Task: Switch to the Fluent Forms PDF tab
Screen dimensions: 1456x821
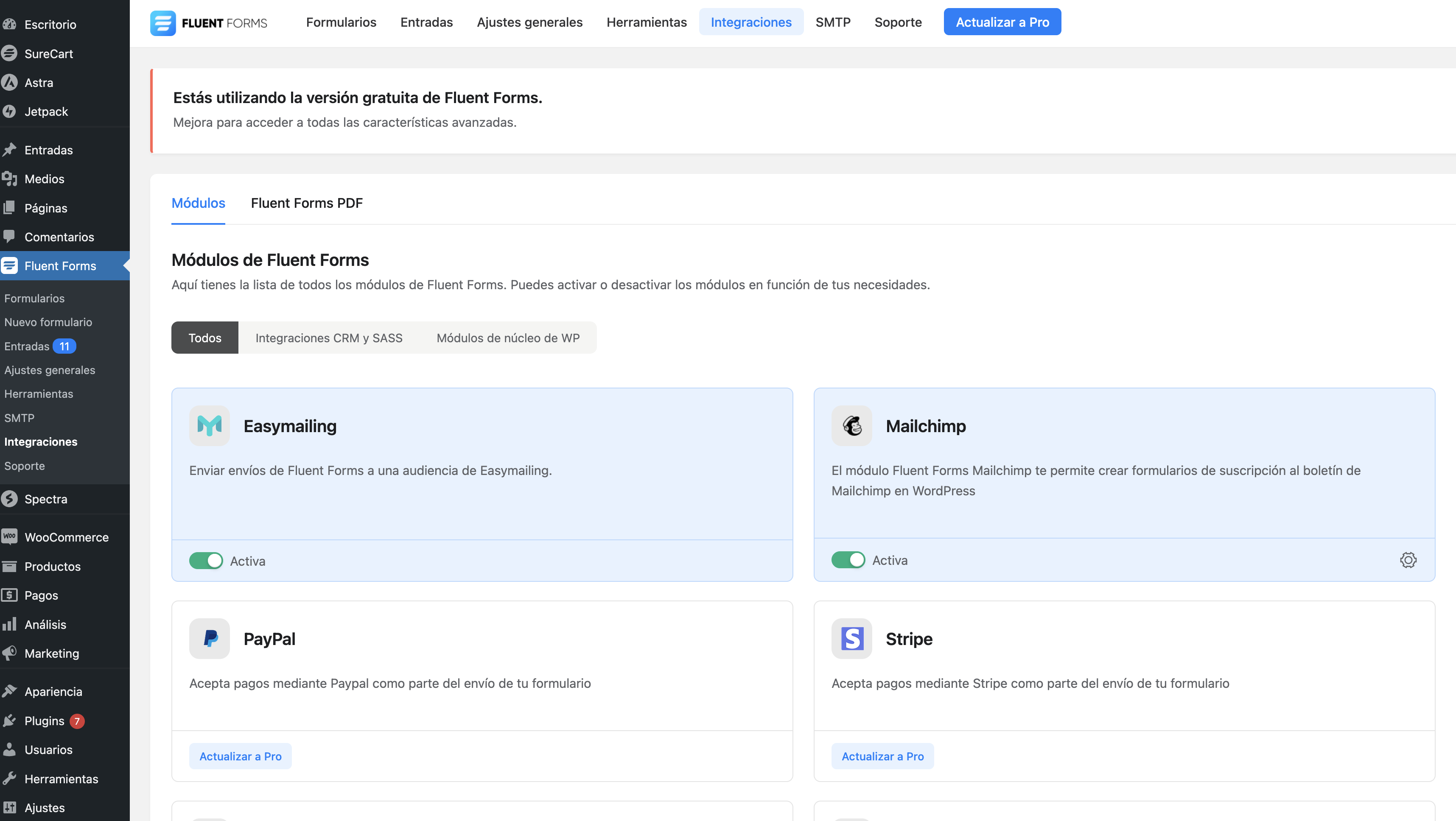Action: [x=306, y=203]
